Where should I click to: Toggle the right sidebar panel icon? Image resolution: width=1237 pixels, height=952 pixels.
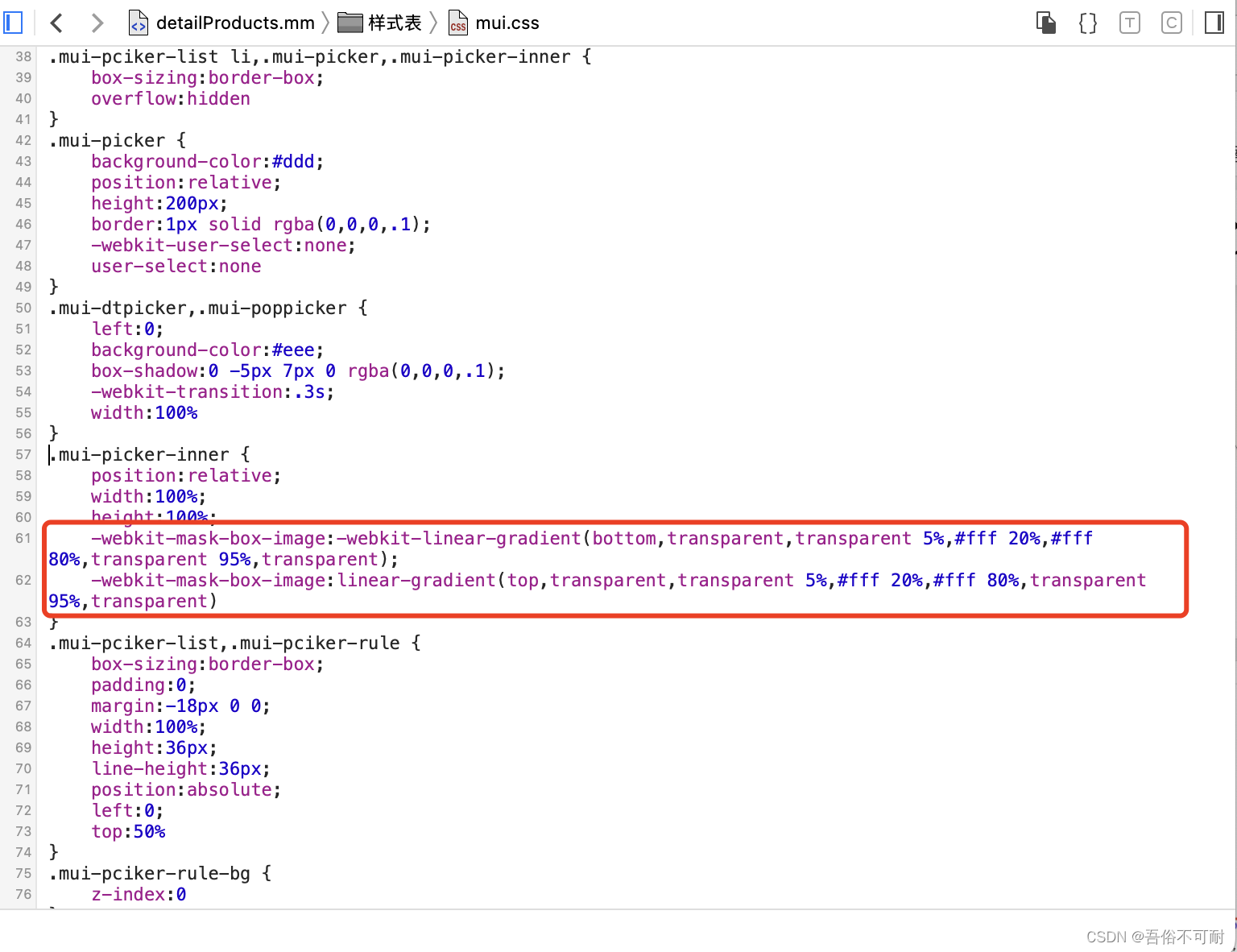point(1214,23)
